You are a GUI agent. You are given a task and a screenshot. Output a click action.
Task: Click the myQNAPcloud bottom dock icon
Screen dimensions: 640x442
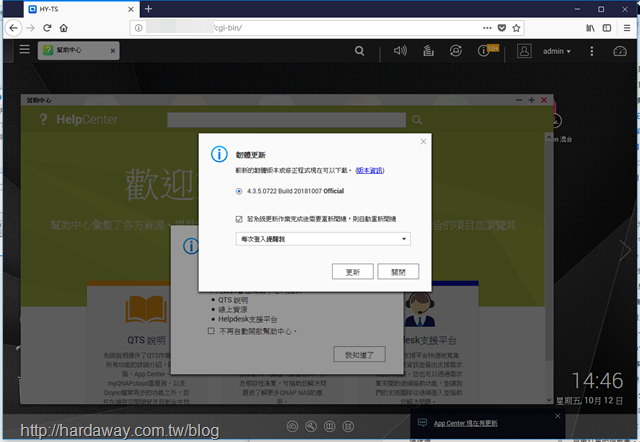click(x=292, y=426)
